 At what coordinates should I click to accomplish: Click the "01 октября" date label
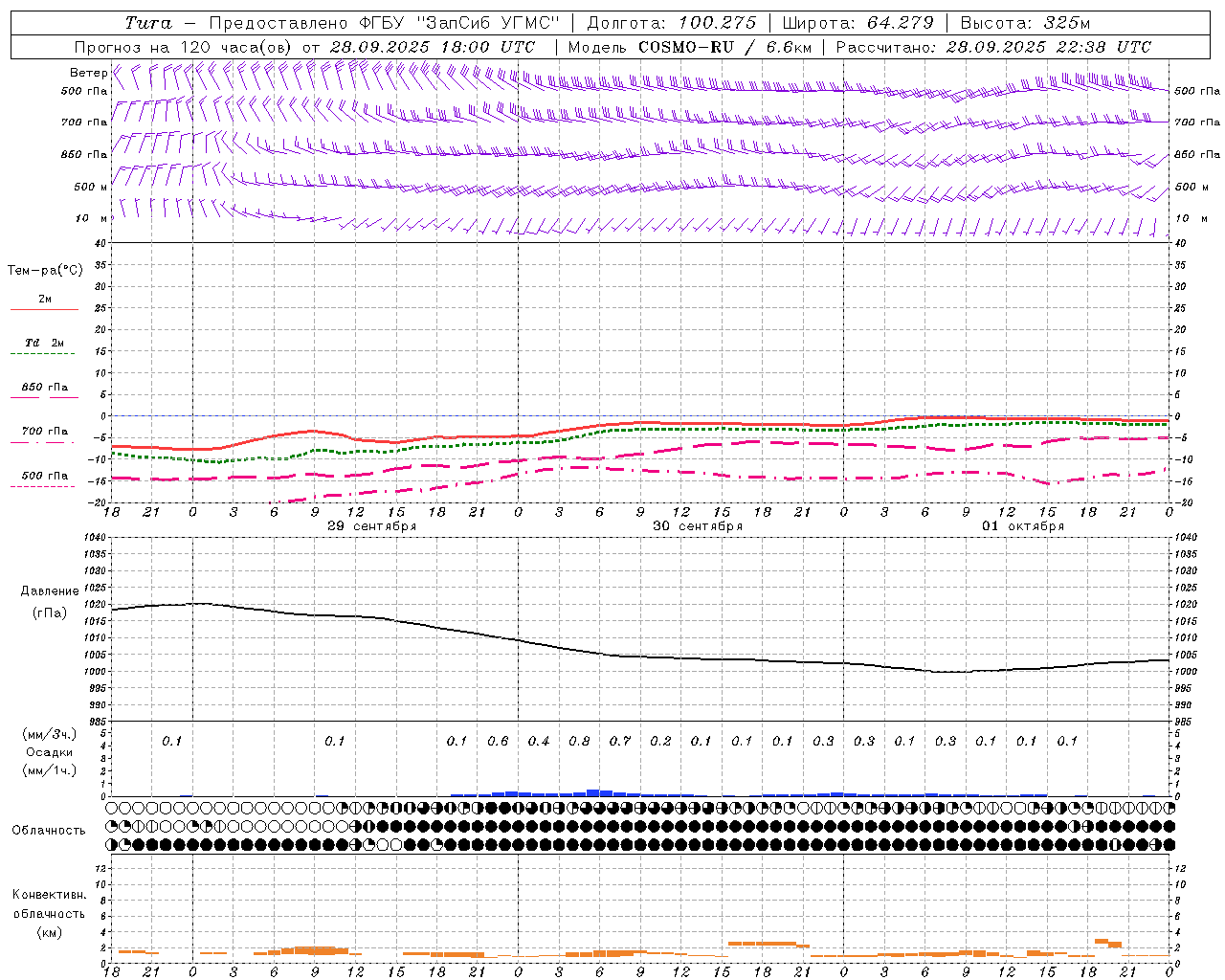pyautogui.click(x=1023, y=526)
